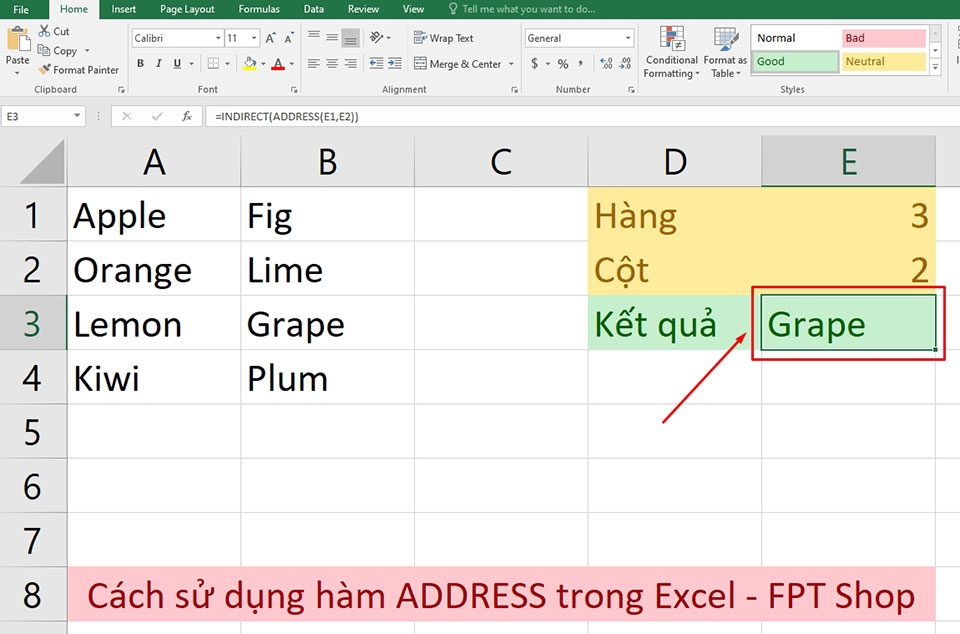Toggle Merge & Center on the selection
Viewport: 960px width, 634px height.
tap(458, 63)
